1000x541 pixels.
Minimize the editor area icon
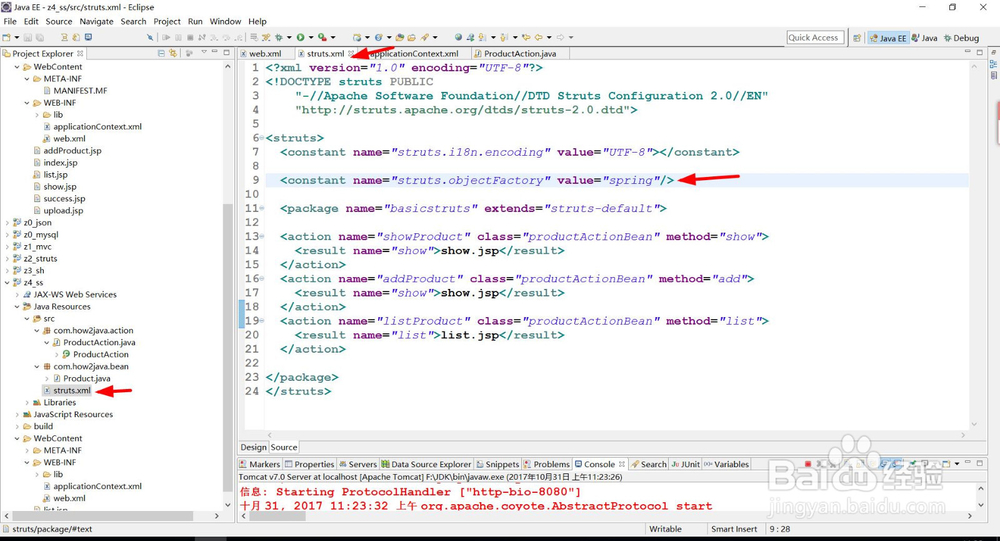point(967,52)
